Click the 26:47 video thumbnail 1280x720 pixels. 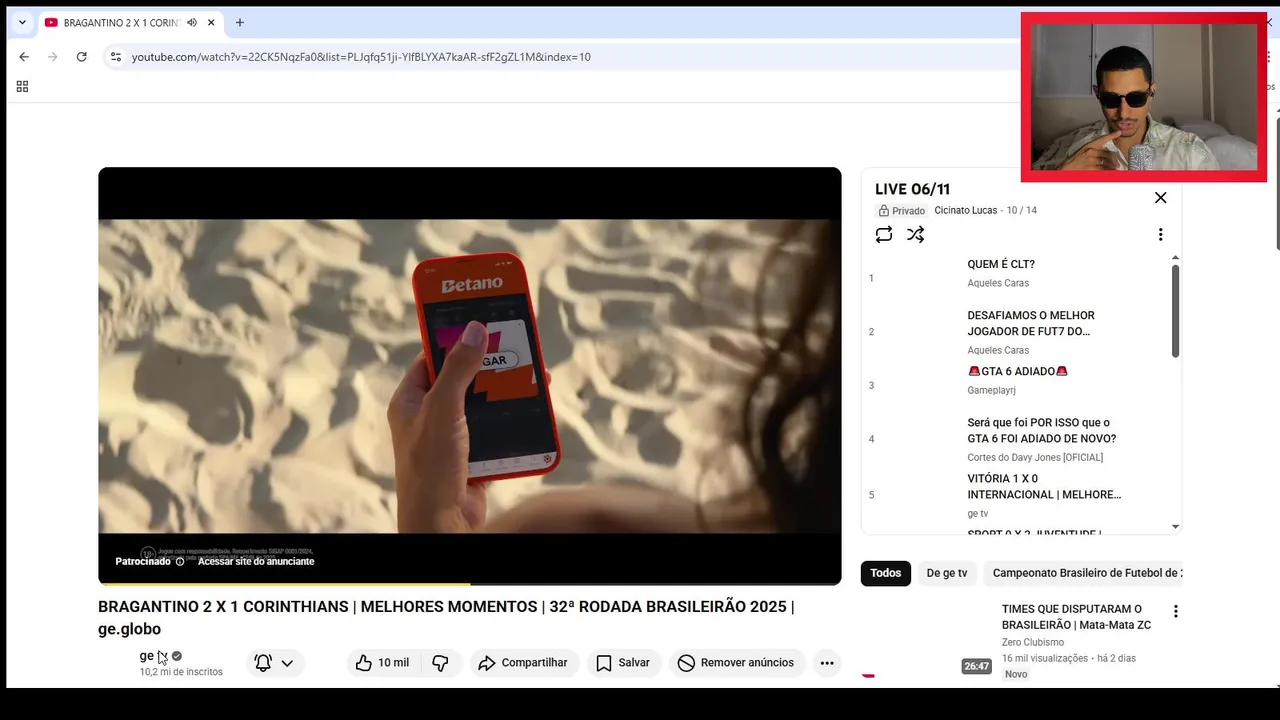pos(927,640)
